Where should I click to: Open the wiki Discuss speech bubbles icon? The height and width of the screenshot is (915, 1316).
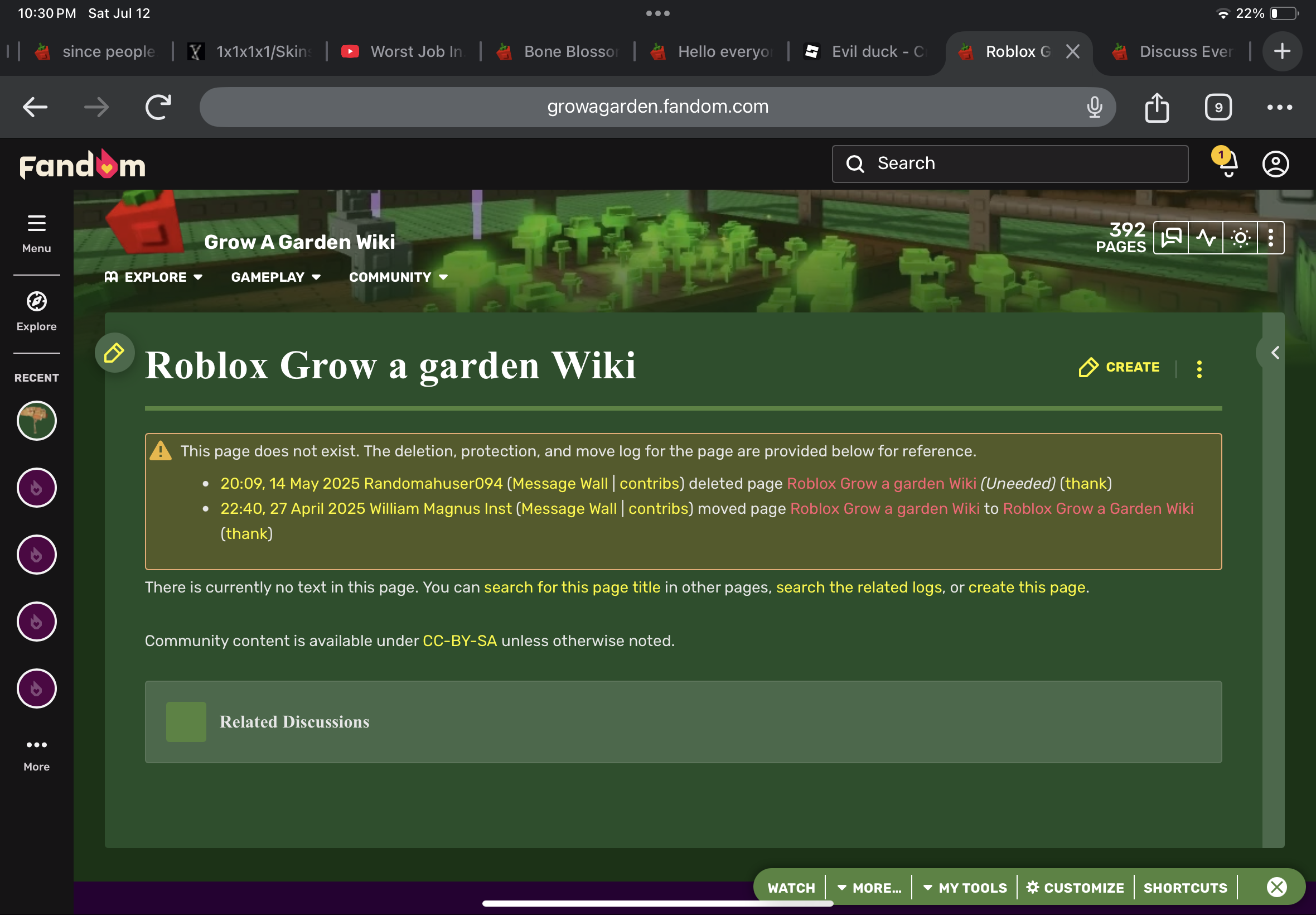1171,237
